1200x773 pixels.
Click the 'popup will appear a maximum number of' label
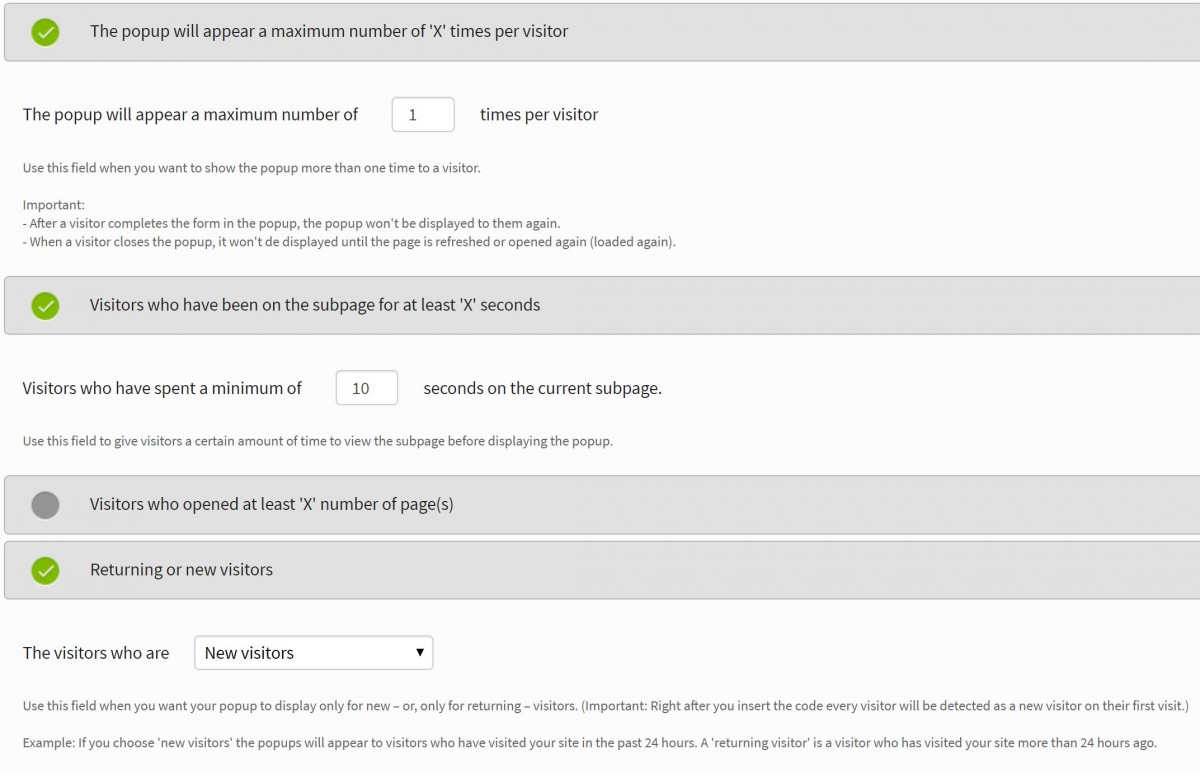(x=190, y=115)
